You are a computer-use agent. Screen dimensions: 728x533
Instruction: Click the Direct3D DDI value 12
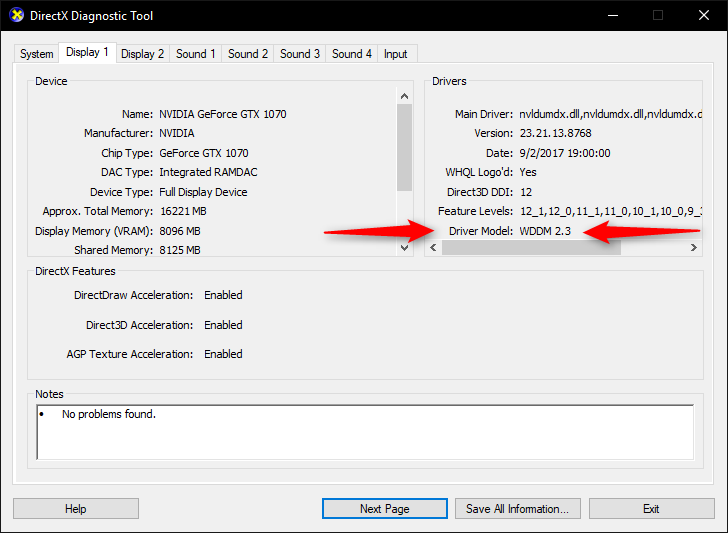click(526, 192)
